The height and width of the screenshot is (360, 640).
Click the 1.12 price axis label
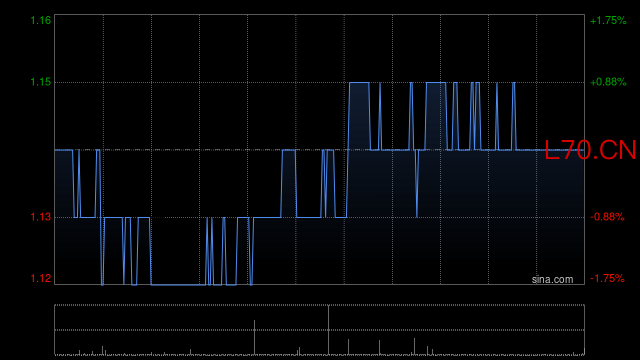tap(41, 278)
